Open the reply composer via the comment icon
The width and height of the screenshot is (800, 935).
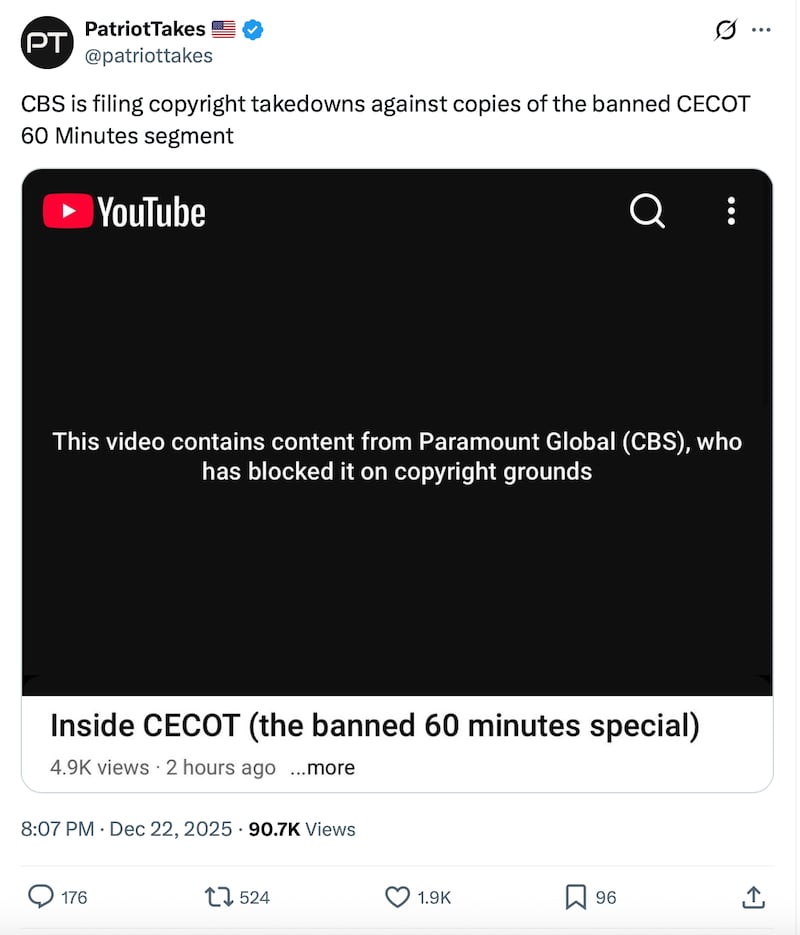40,897
